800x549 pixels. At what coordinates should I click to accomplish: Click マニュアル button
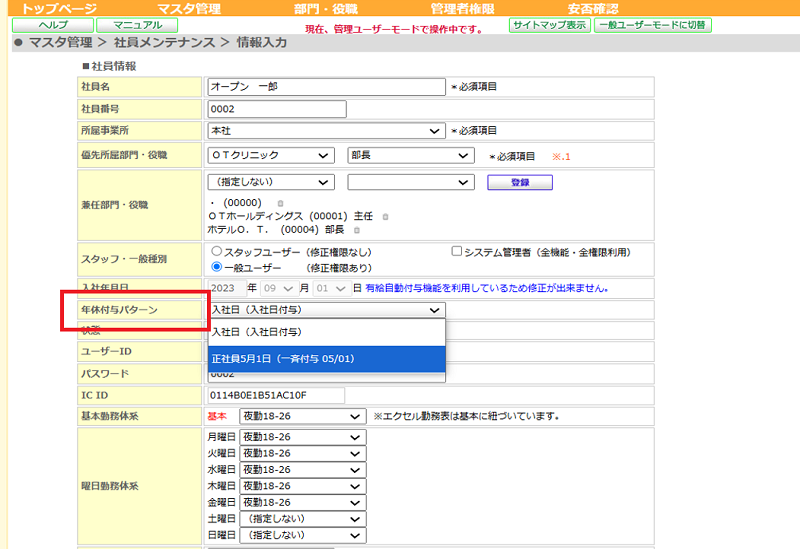click(x=137, y=25)
